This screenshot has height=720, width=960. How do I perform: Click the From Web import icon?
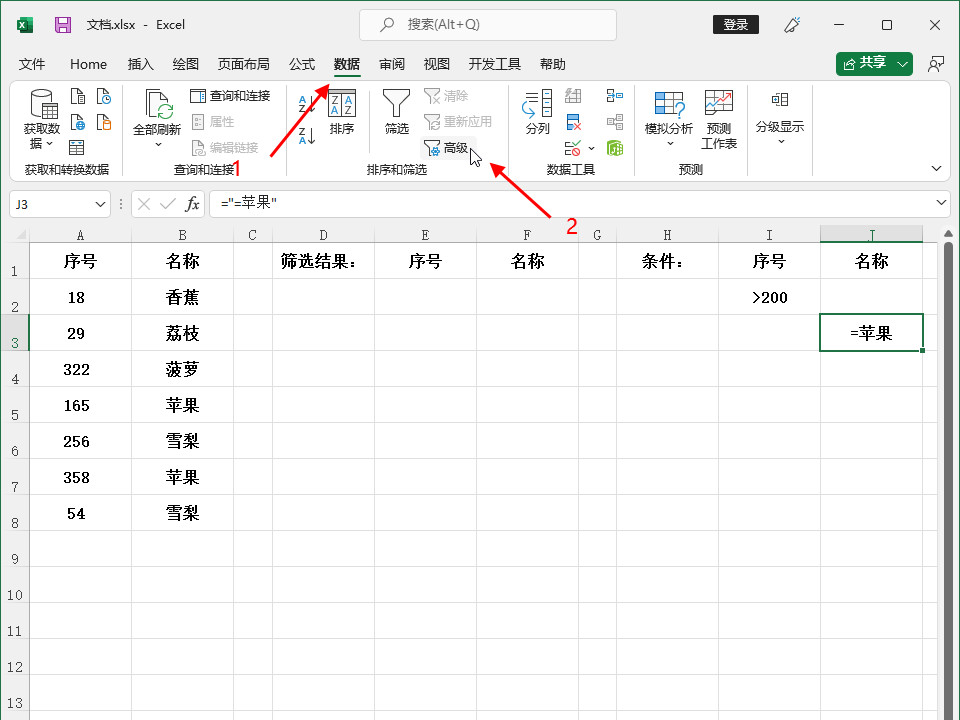pos(78,122)
